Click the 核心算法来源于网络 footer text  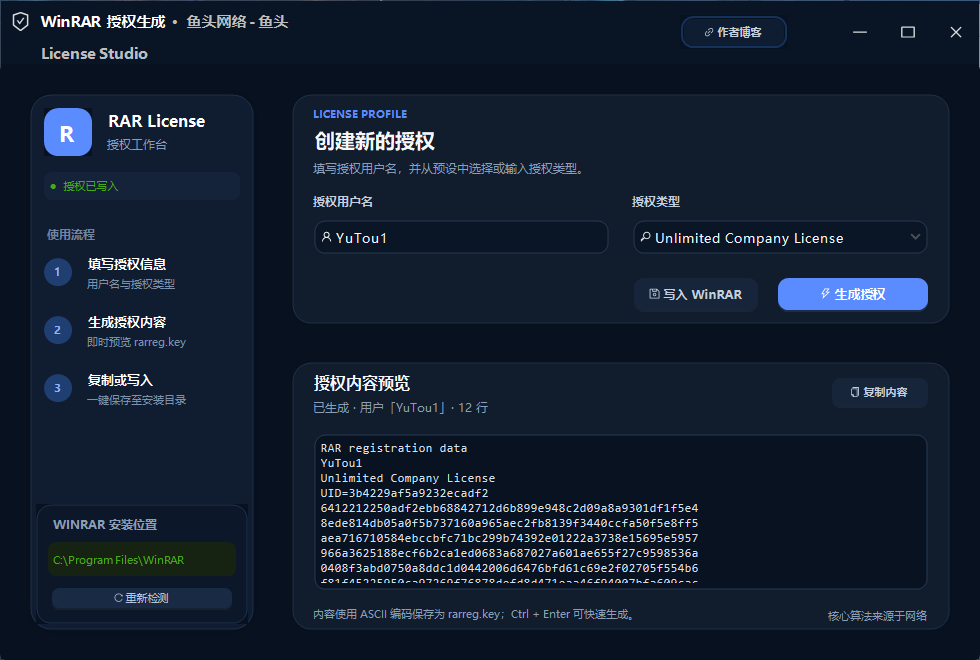[x=878, y=616]
